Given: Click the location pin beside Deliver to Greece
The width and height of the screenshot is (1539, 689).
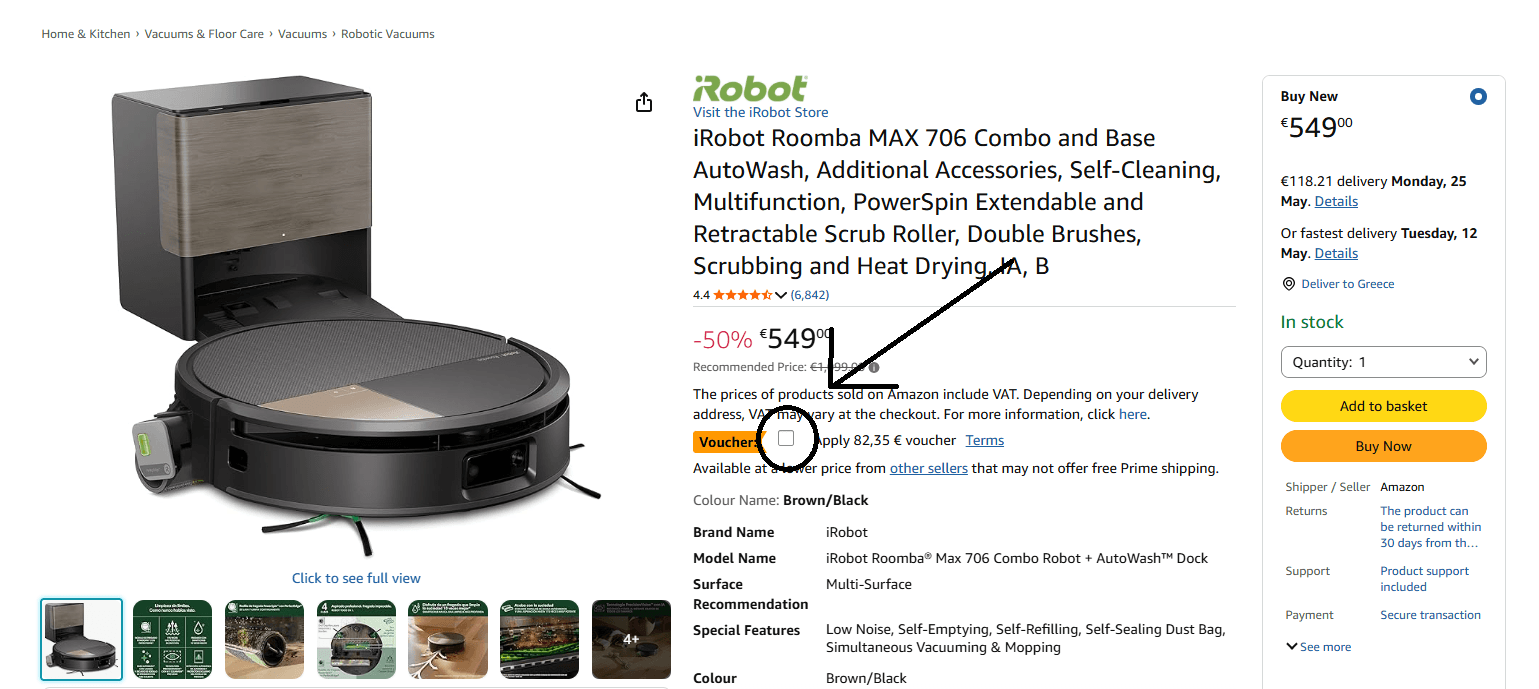Looking at the screenshot, I should point(1289,284).
